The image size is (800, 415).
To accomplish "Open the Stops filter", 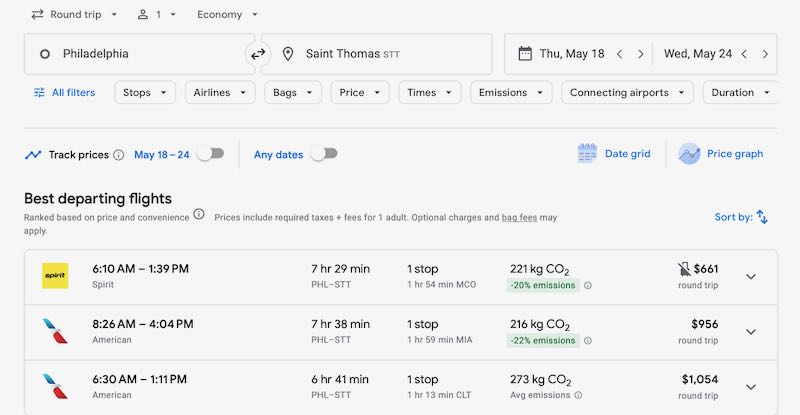I will coord(145,92).
